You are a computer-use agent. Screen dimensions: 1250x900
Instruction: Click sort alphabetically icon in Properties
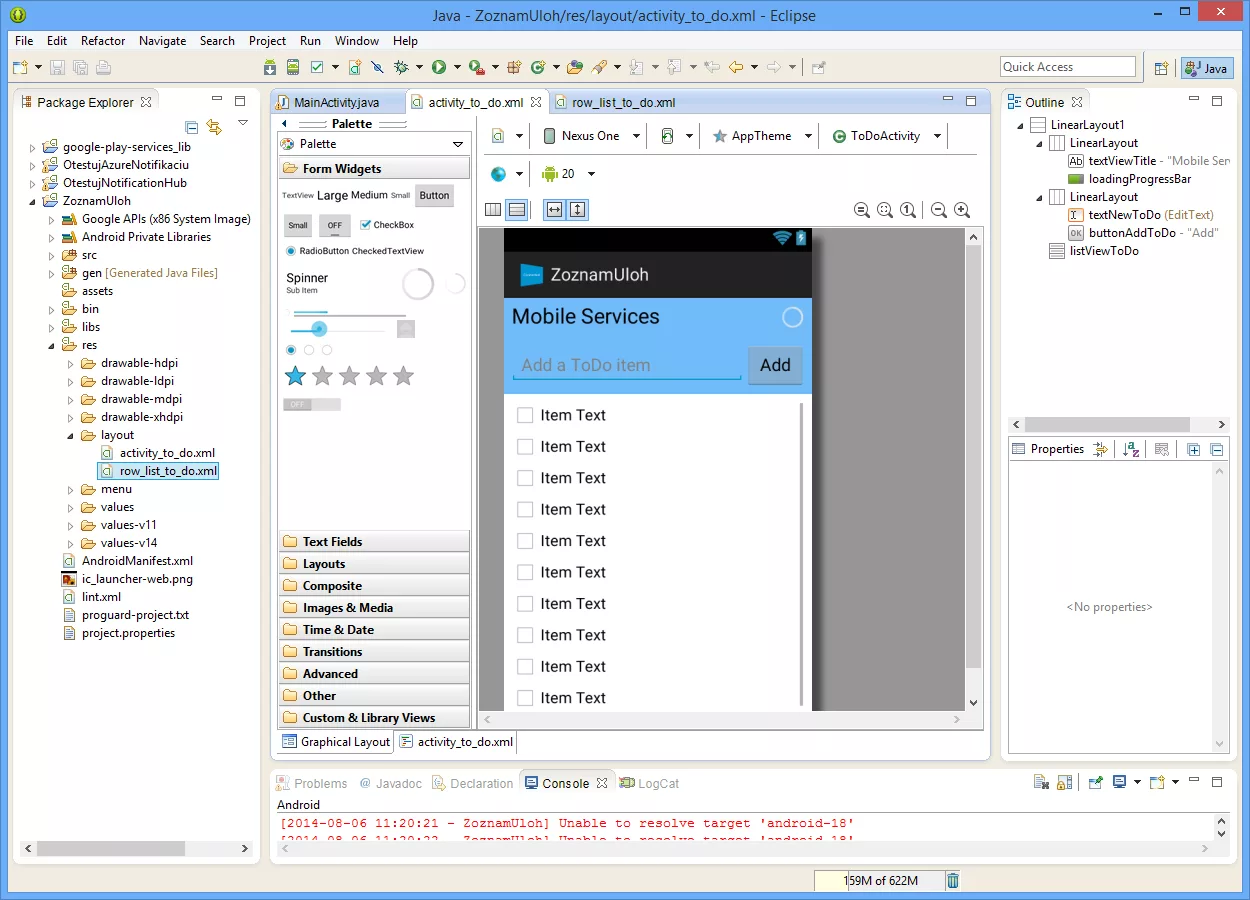click(x=1131, y=449)
